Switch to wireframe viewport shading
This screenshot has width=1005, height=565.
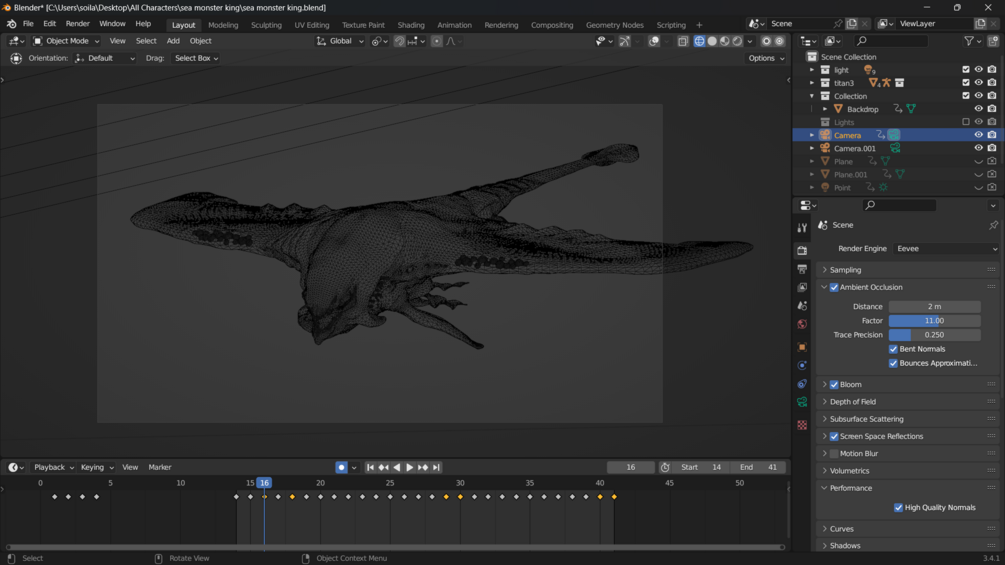point(699,41)
